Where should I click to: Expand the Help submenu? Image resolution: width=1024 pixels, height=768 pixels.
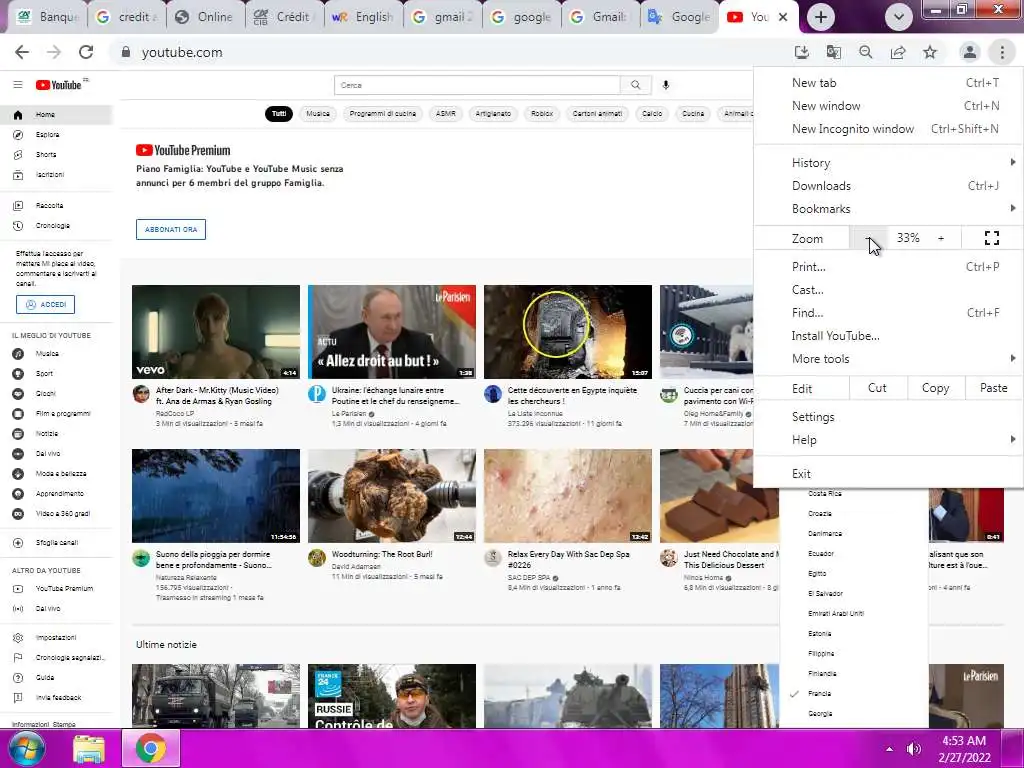889,440
